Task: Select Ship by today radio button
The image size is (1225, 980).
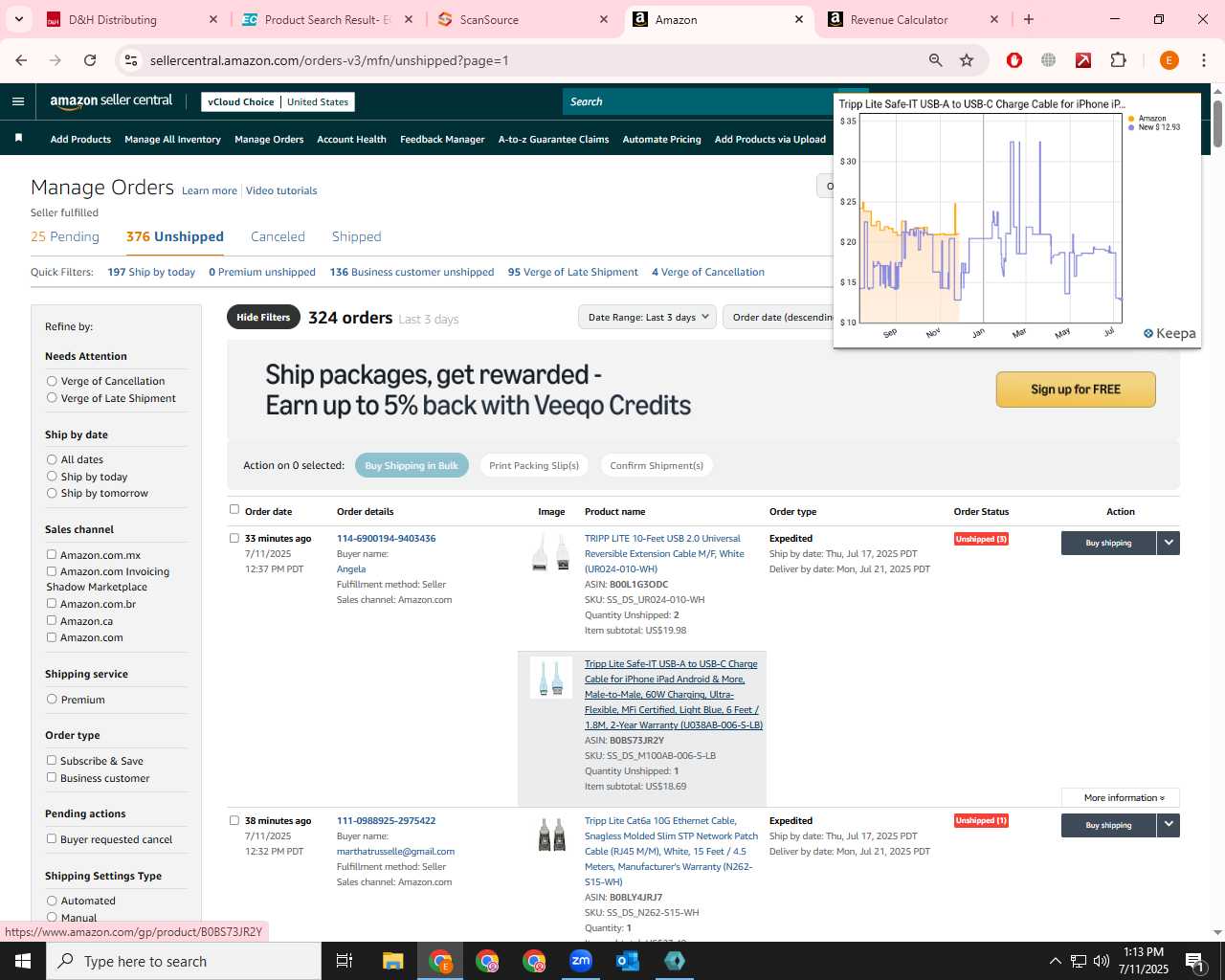Action: 52,477
